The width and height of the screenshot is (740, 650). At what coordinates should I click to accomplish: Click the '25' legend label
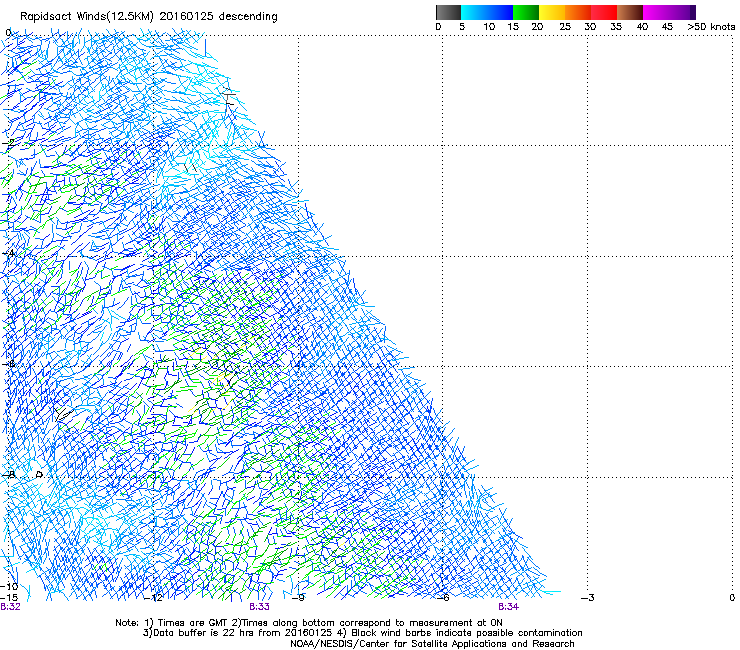(565, 27)
